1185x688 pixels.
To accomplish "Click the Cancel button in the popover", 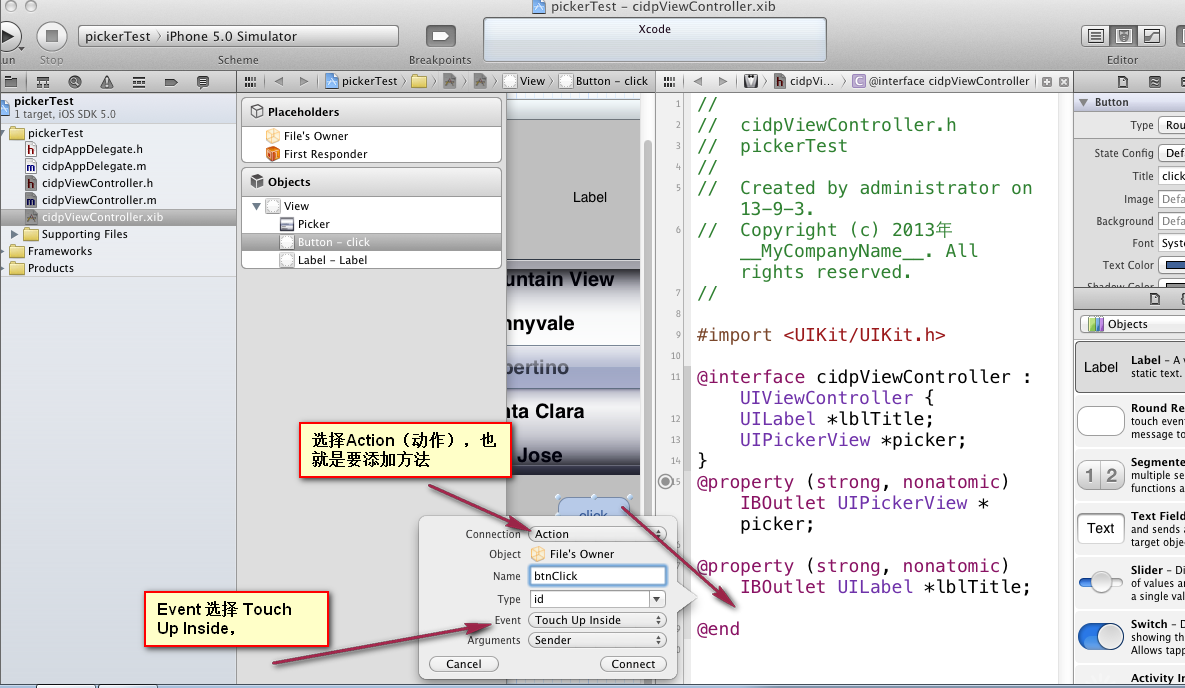I will tap(463, 664).
